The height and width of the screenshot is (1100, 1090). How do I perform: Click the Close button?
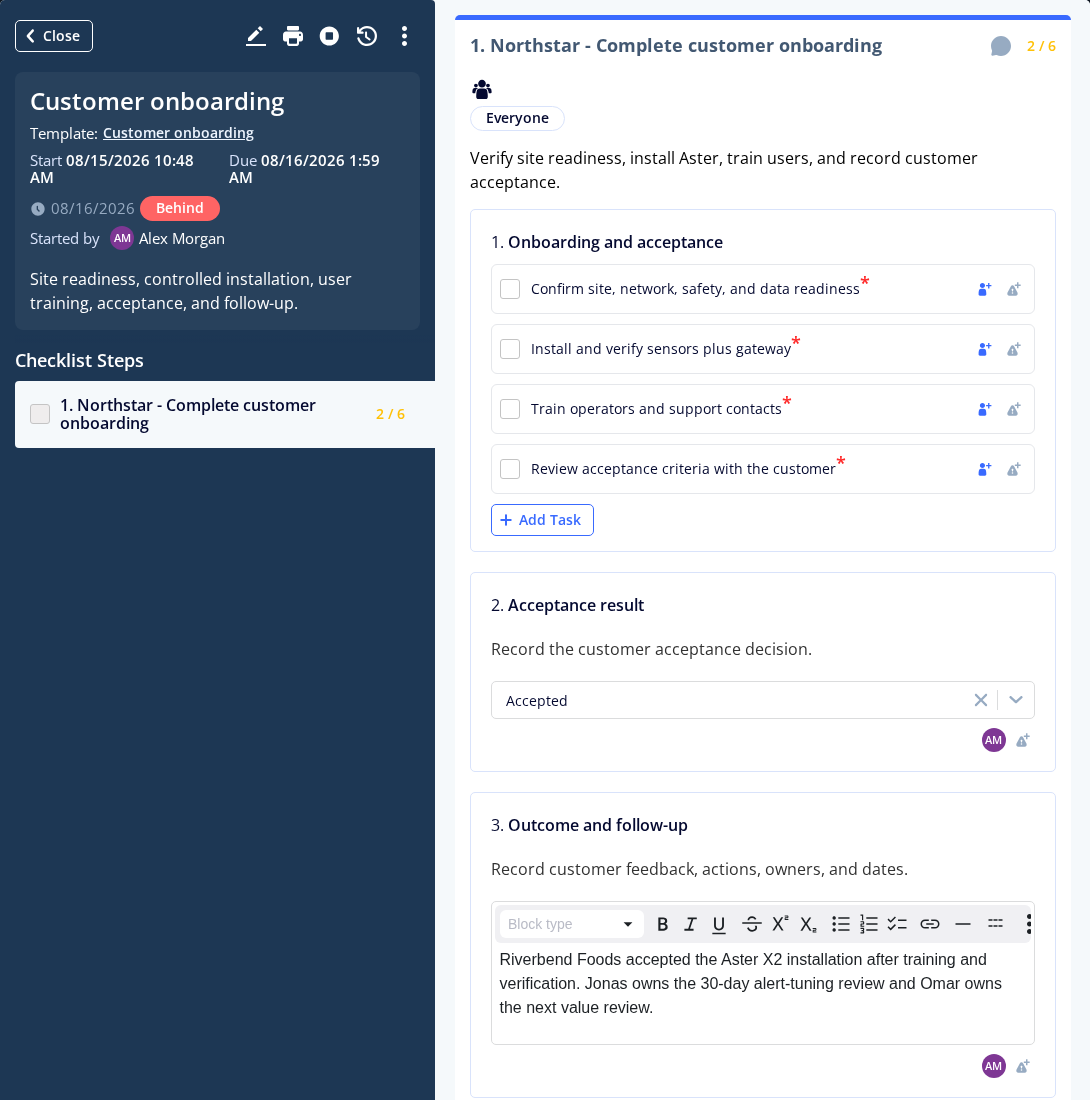[54, 36]
